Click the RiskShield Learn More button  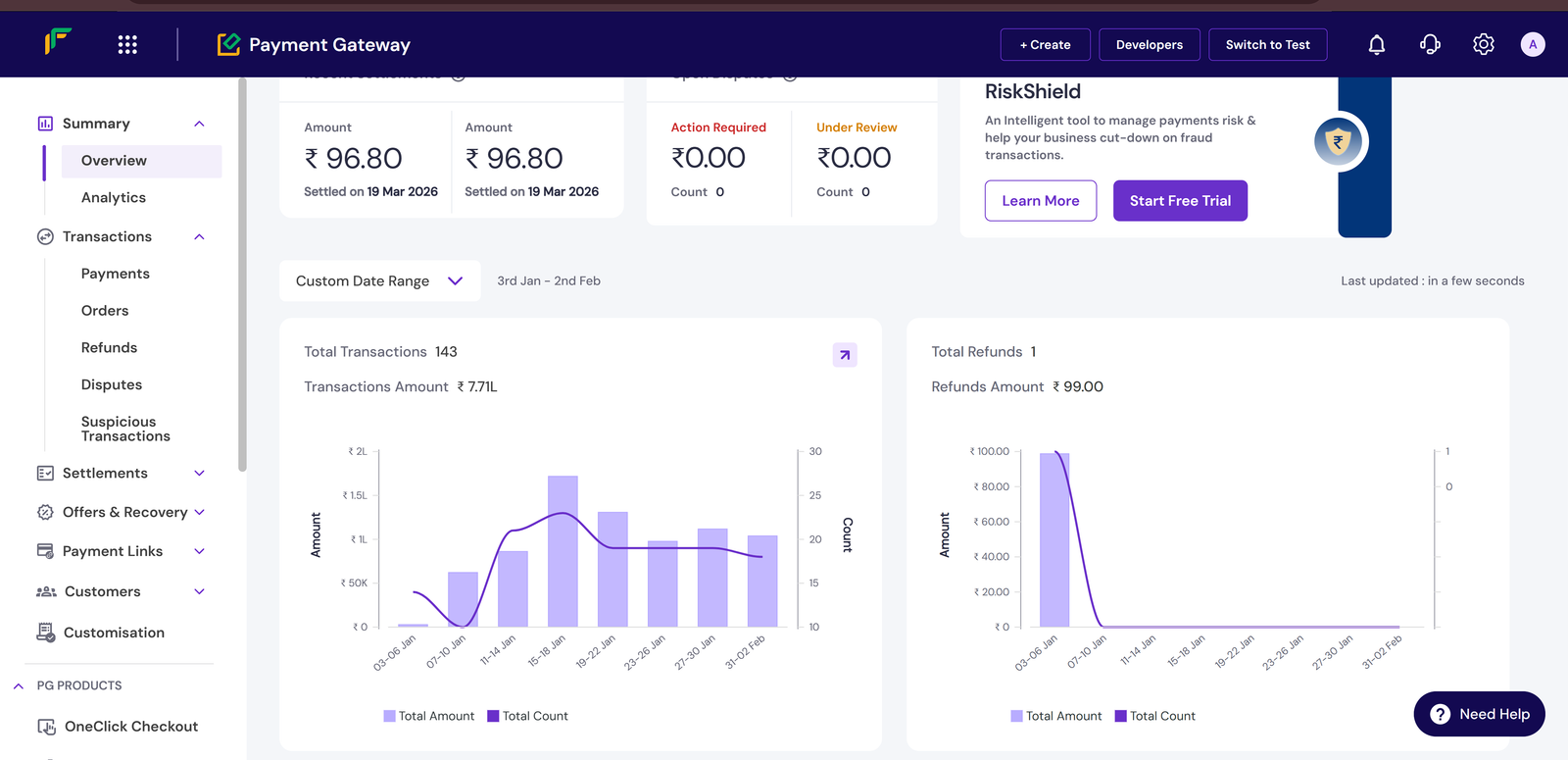1041,201
